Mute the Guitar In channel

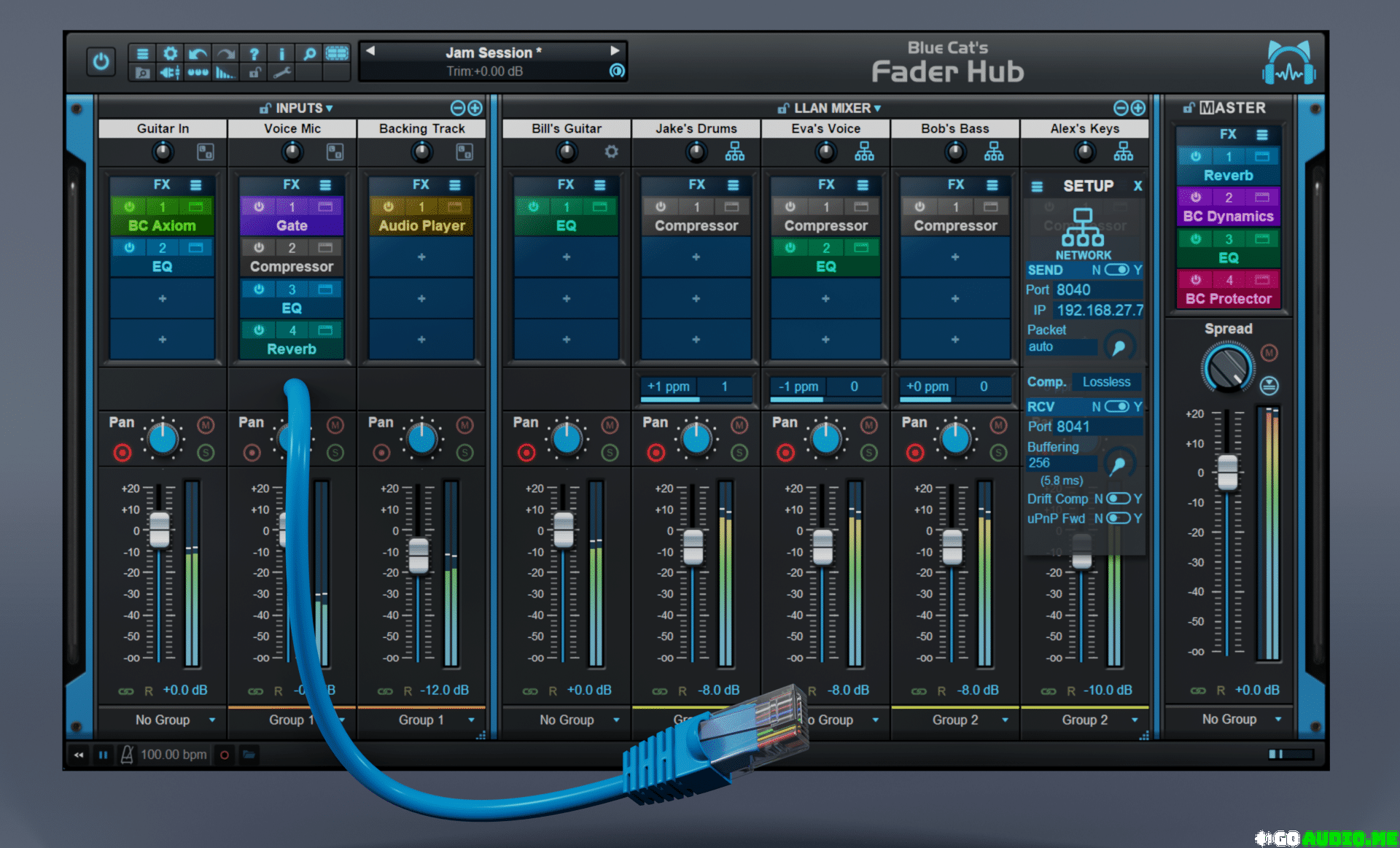pyautogui.click(x=206, y=424)
